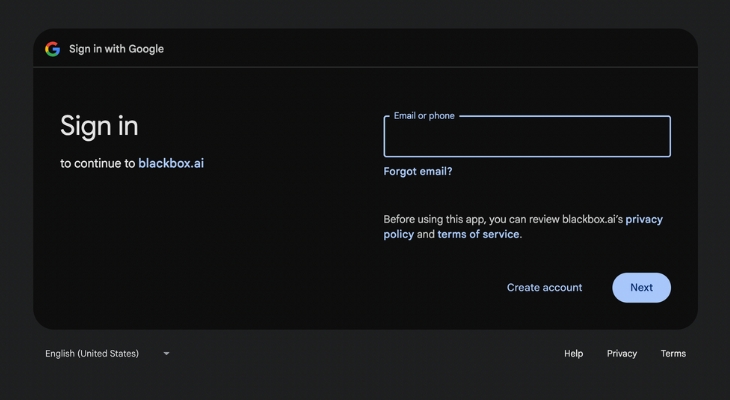This screenshot has height=400, width=730.
Task: Open the Privacy link in the footer
Action: (x=621, y=353)
